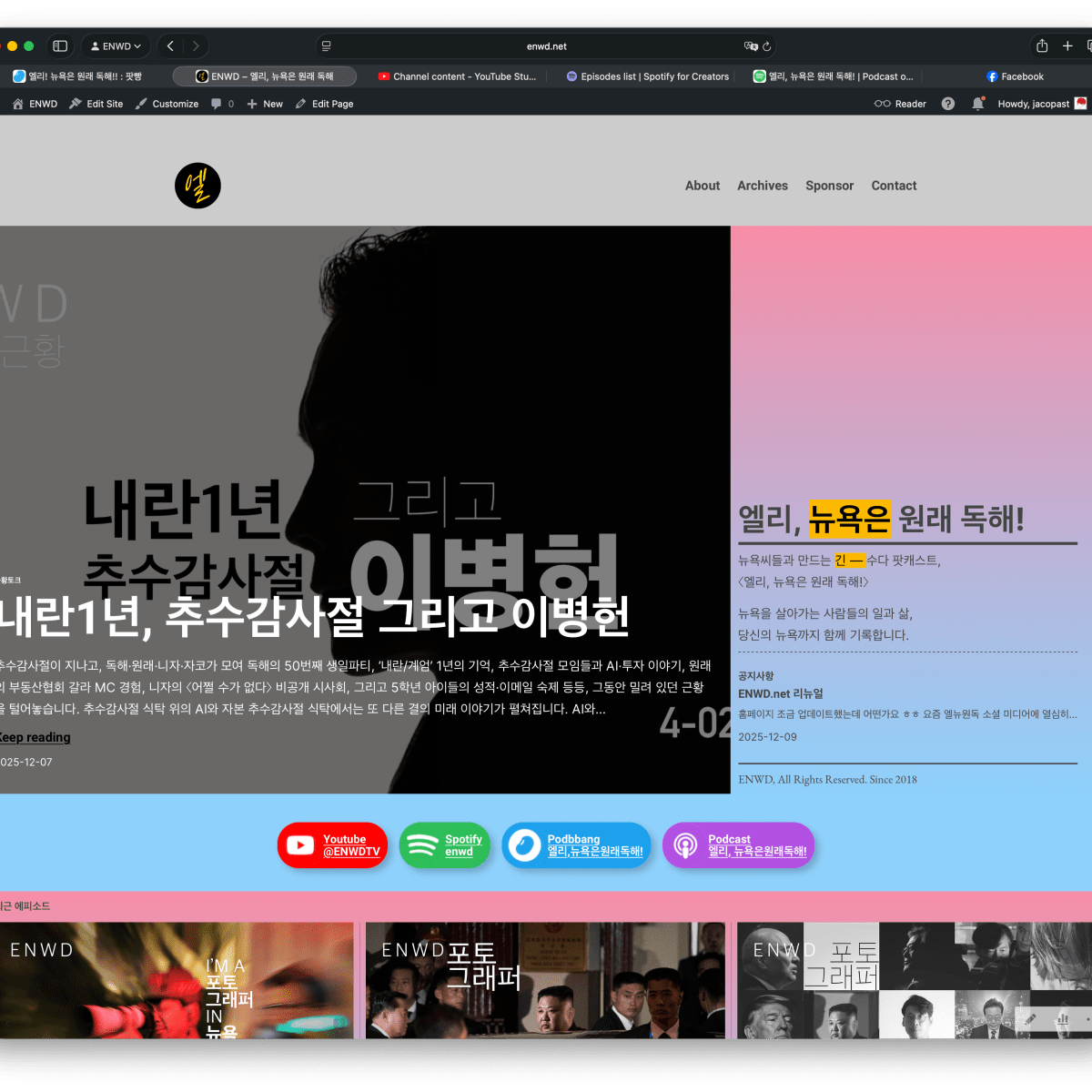
Task: Open the ENWD account dropdown in toolbar
Action: coord(115,45)
